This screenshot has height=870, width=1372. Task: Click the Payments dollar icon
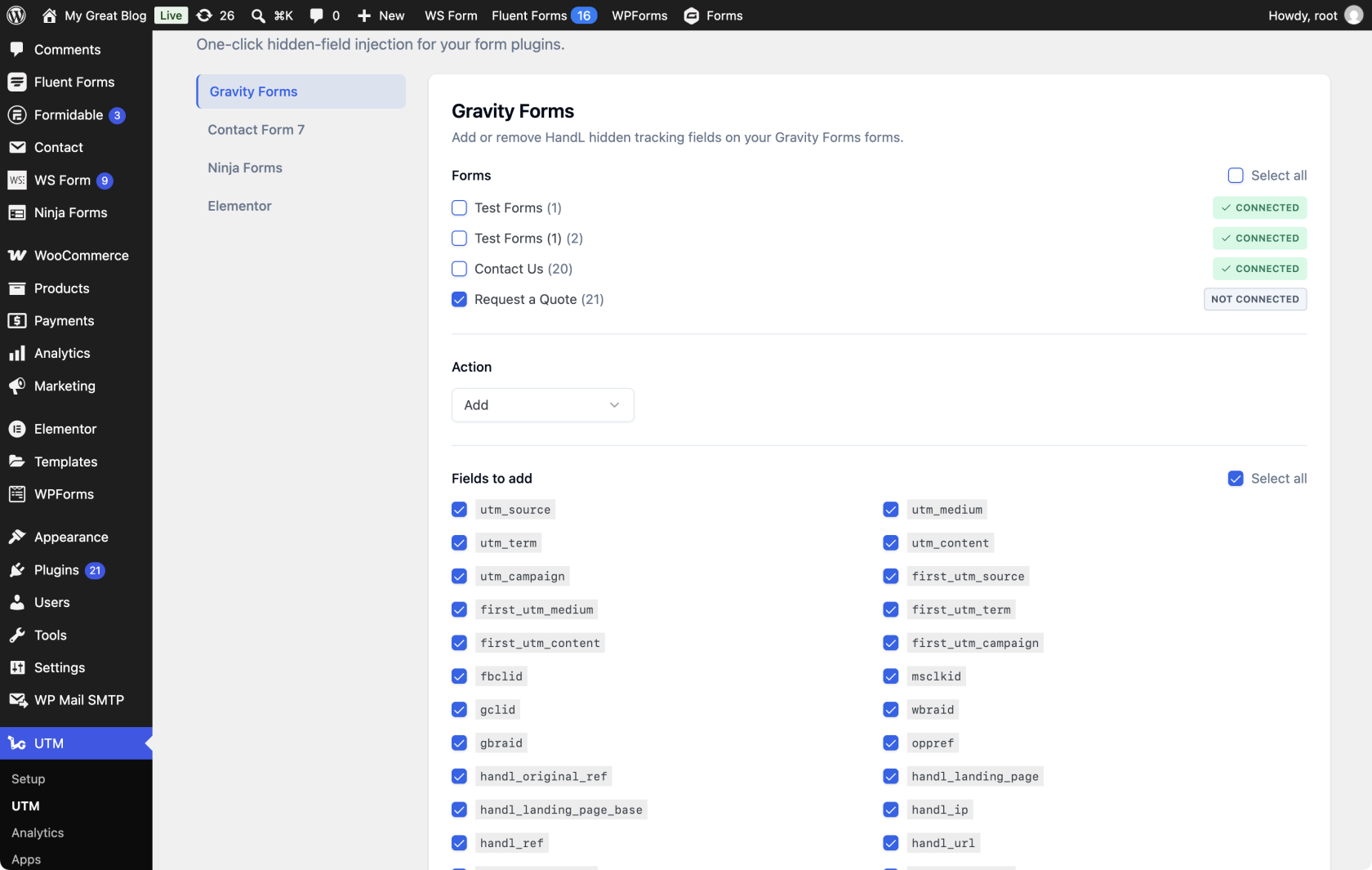coord(17,321)
